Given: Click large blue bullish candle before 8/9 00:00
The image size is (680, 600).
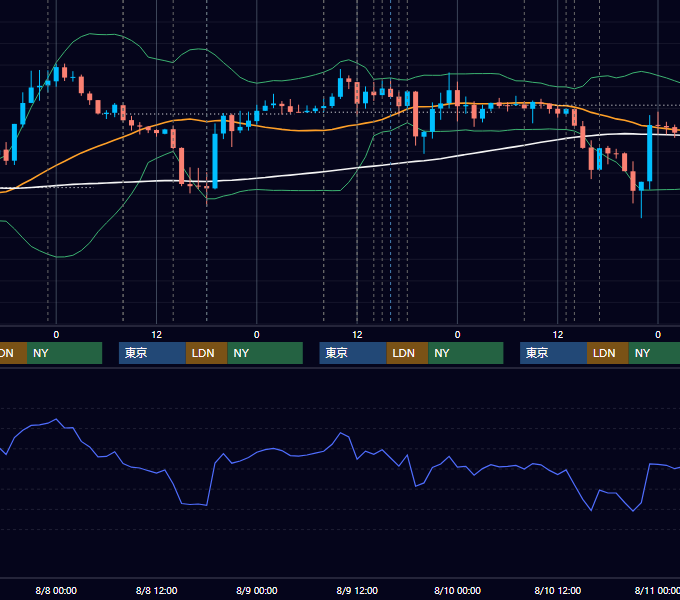Looking at the screenshot, I should 215,160.
